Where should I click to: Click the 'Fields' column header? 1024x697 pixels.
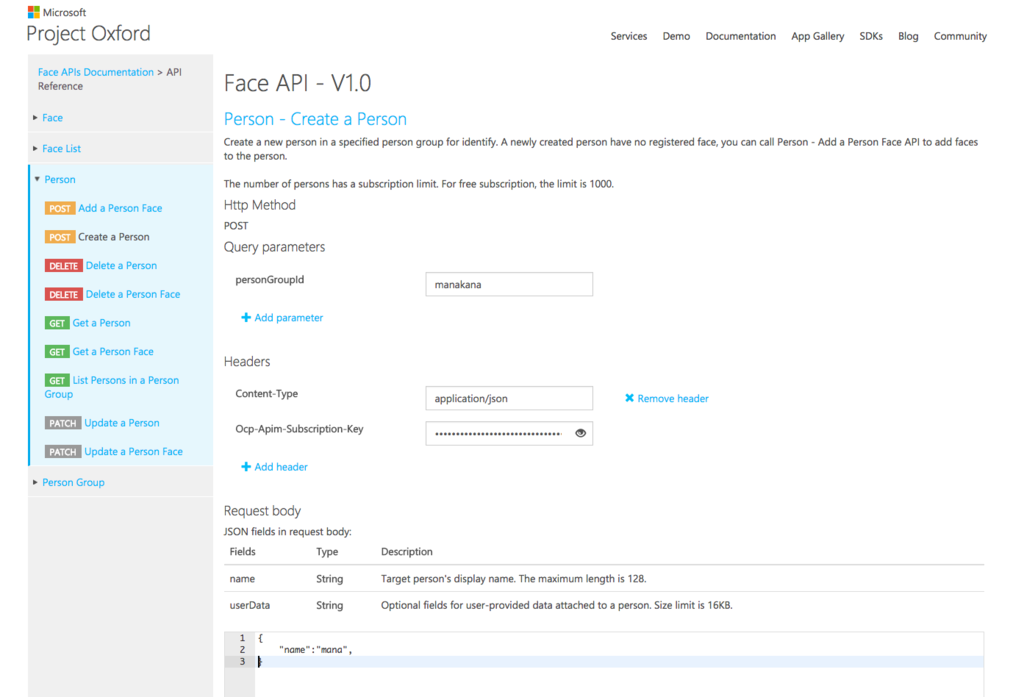tap(242, 552)
